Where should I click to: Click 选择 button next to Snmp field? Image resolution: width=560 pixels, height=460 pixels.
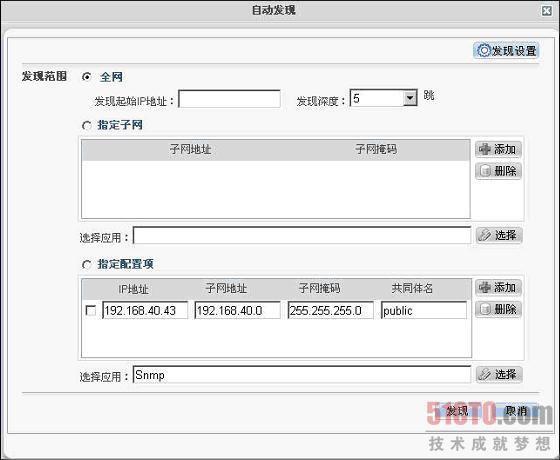coord(499,374)
